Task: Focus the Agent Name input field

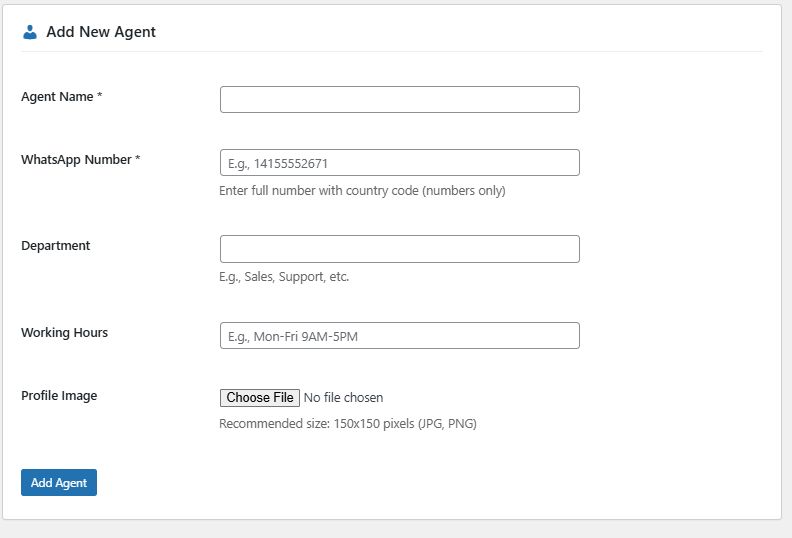Action: 399,99
